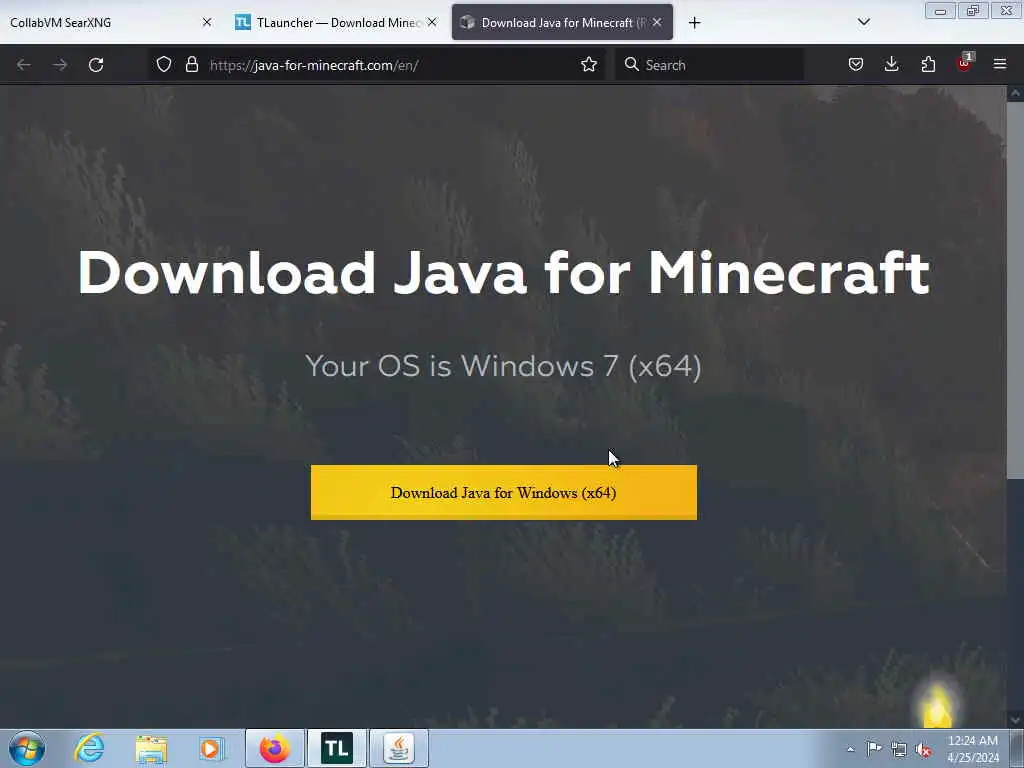1024x768 pixels.
Task: Open the network tray icon
Action: [899, 750]
